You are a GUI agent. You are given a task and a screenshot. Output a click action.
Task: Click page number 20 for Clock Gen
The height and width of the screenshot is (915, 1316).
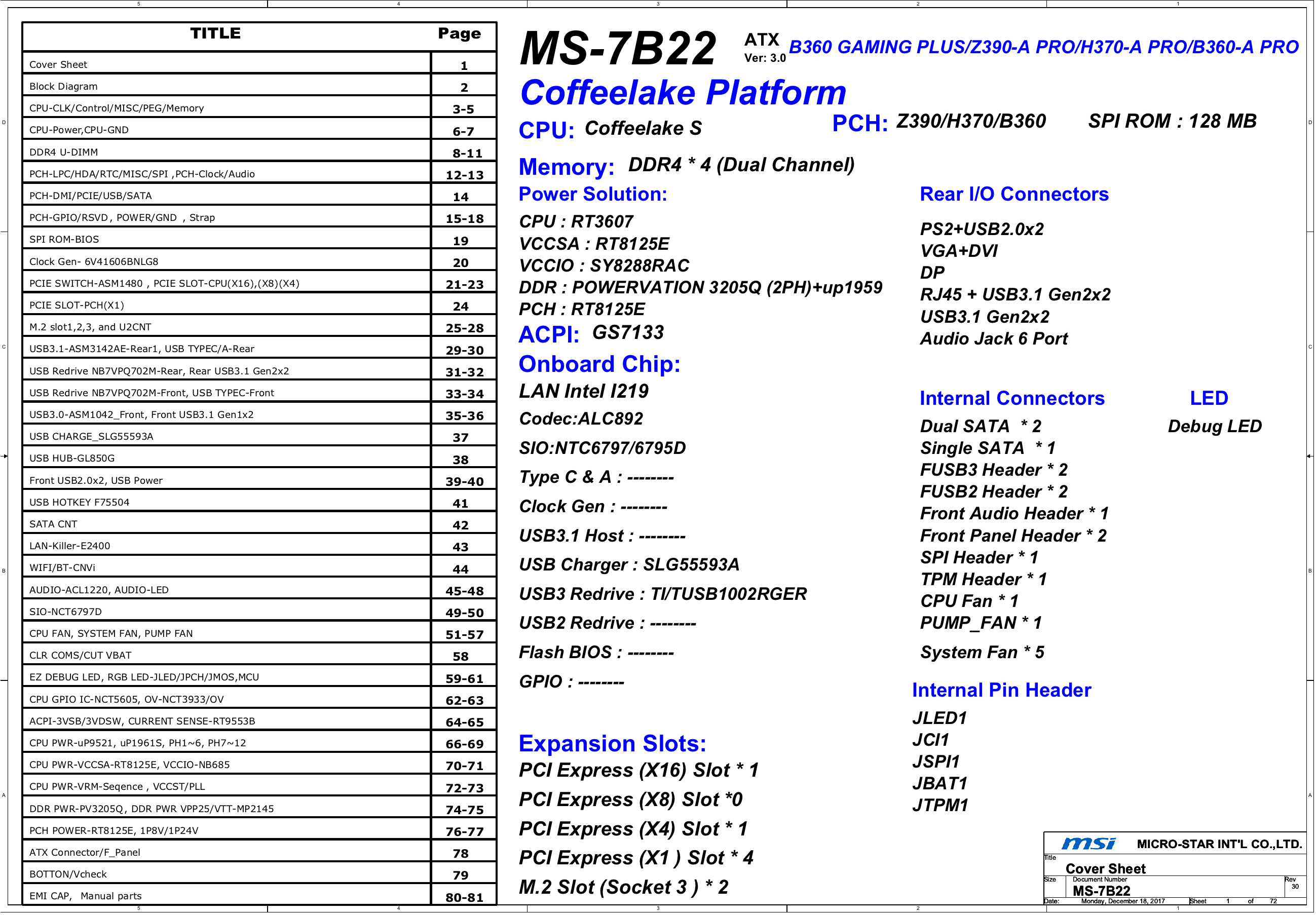pyautogui.click(x=461, y=263)
